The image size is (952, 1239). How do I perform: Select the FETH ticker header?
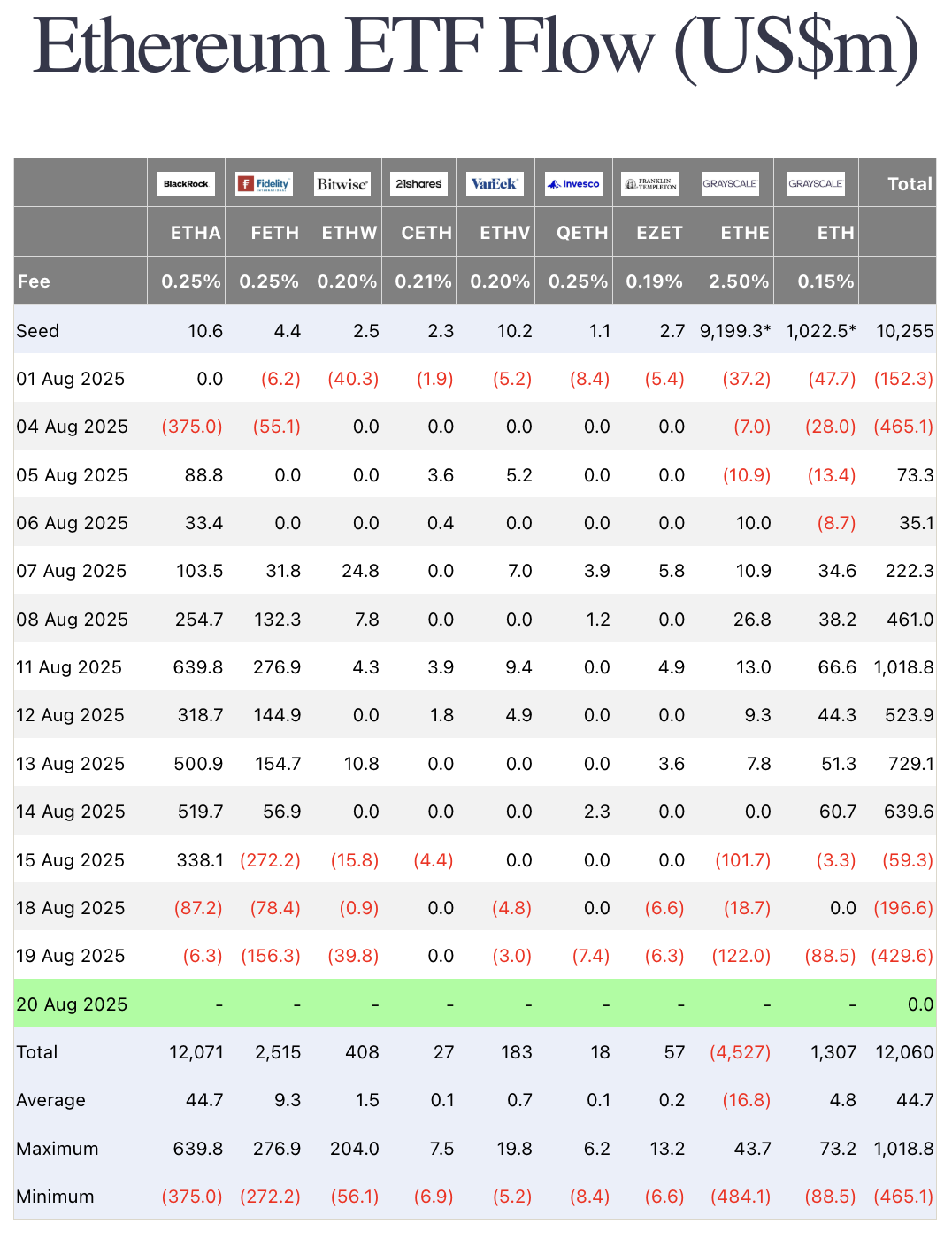coord(274,233)
